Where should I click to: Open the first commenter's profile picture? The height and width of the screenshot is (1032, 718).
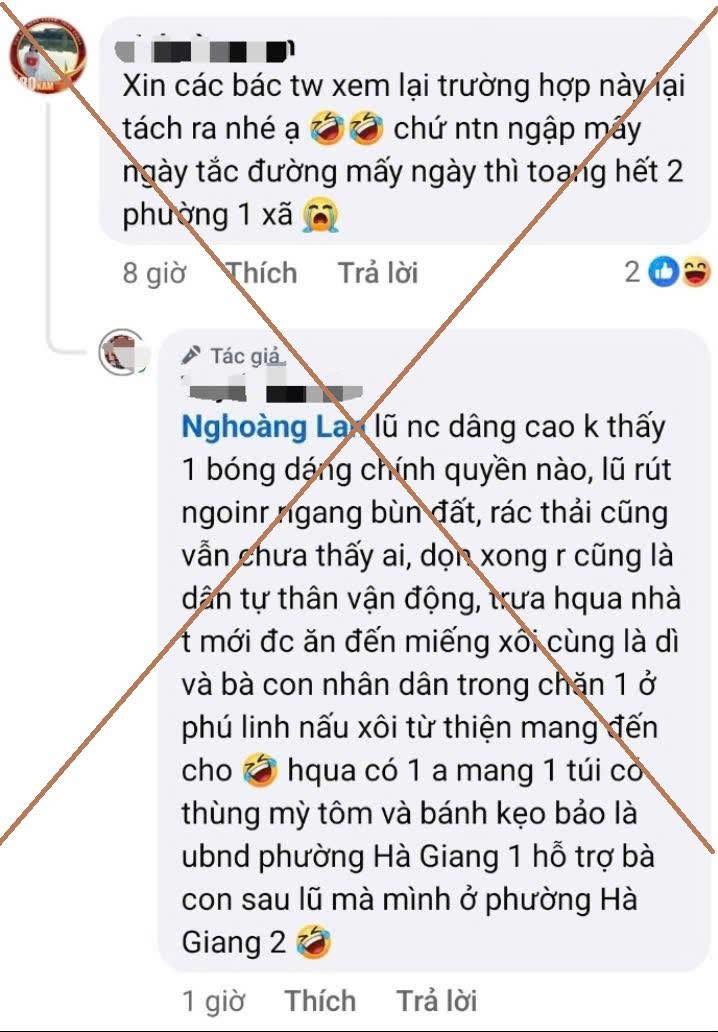click(x=47, y=55)
